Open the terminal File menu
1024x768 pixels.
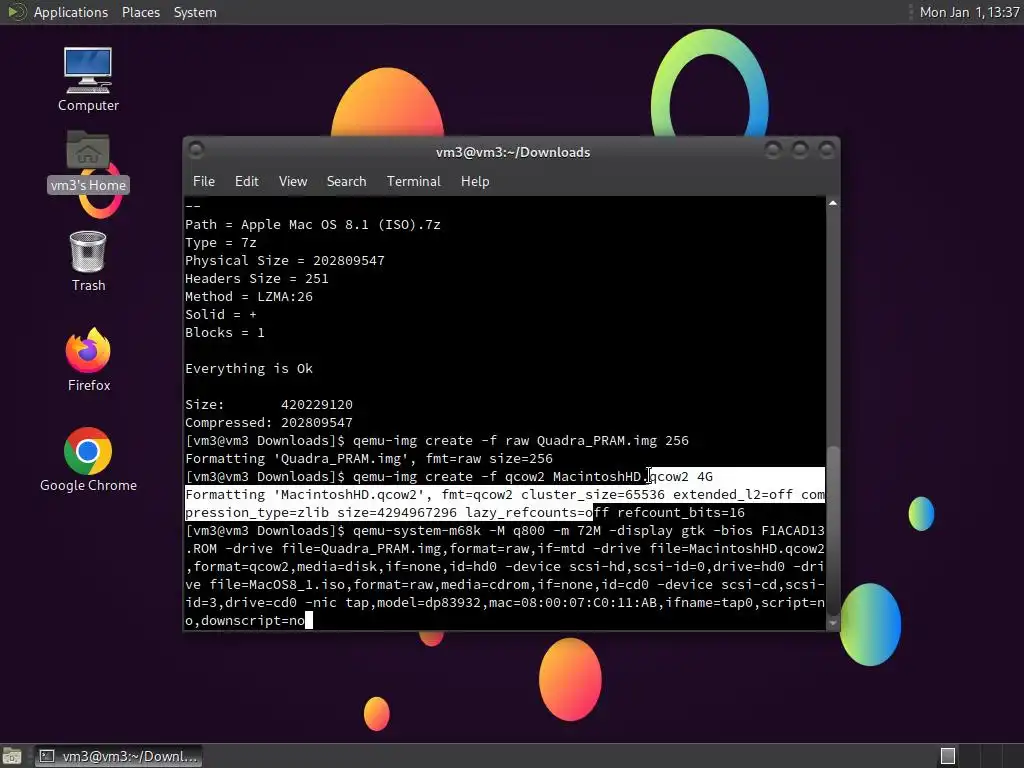tap(204, 181)
